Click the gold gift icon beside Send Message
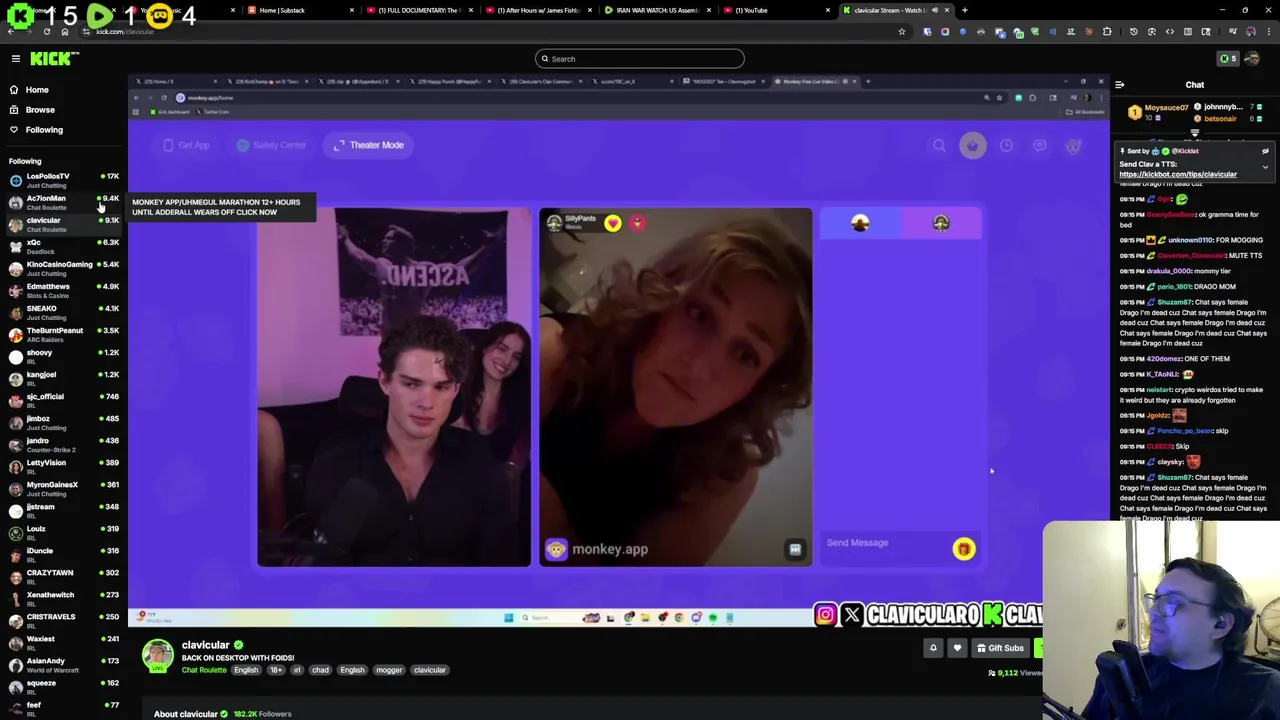The image size is (1280, 720). click(963, 548)
